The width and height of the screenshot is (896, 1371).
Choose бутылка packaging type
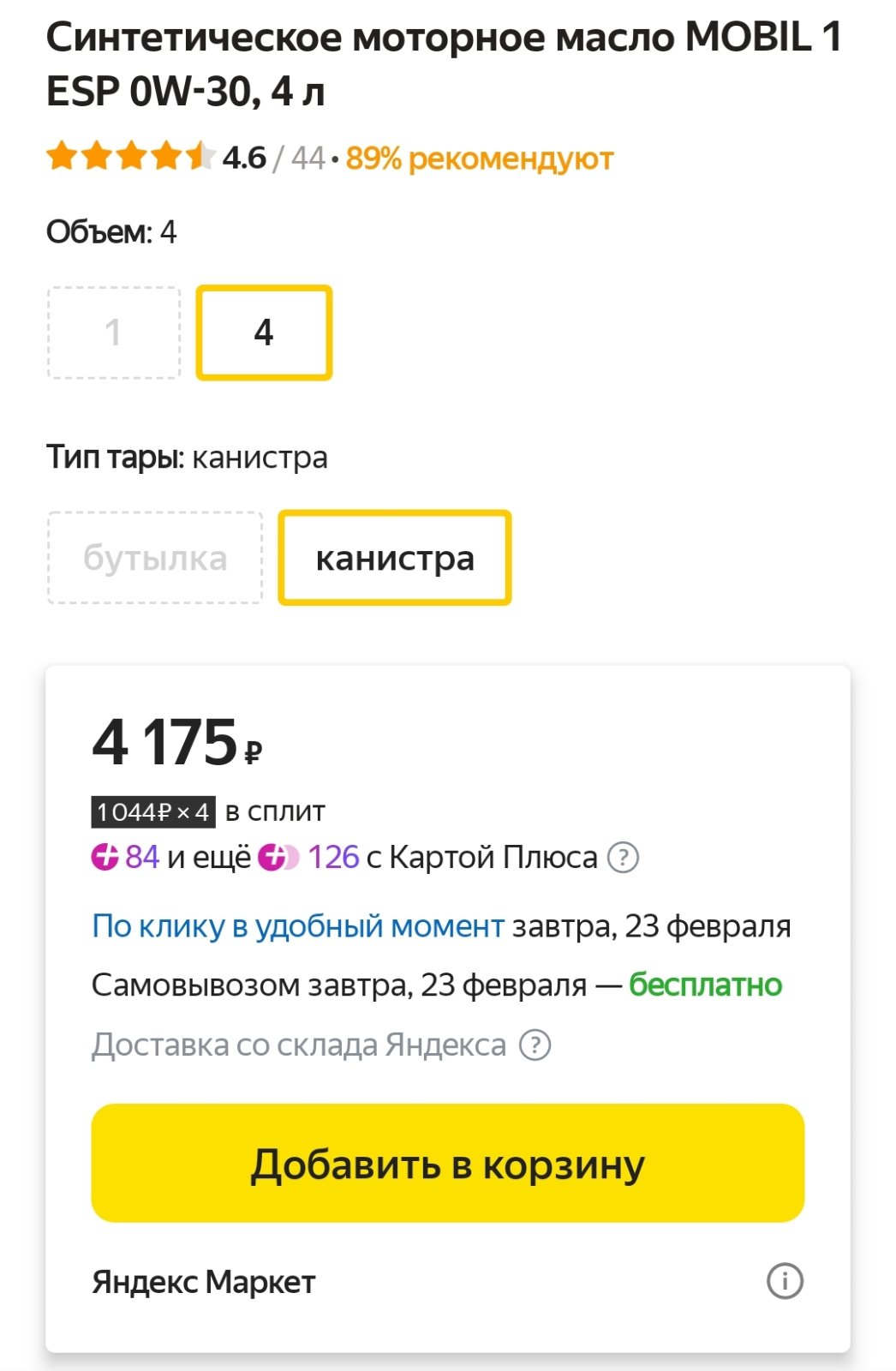pyautogui.click(x=155, y=558)
